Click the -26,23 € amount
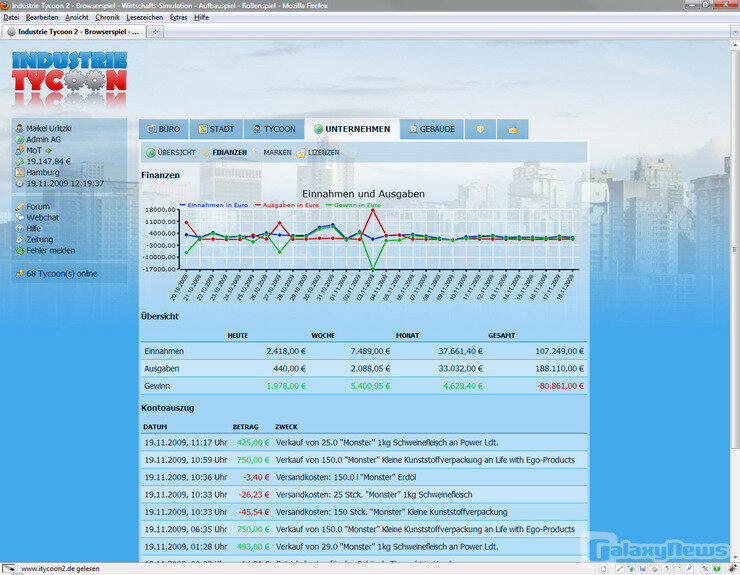Image resolution: width=740 pixels, height=575 pixels. tap(254, 495)
